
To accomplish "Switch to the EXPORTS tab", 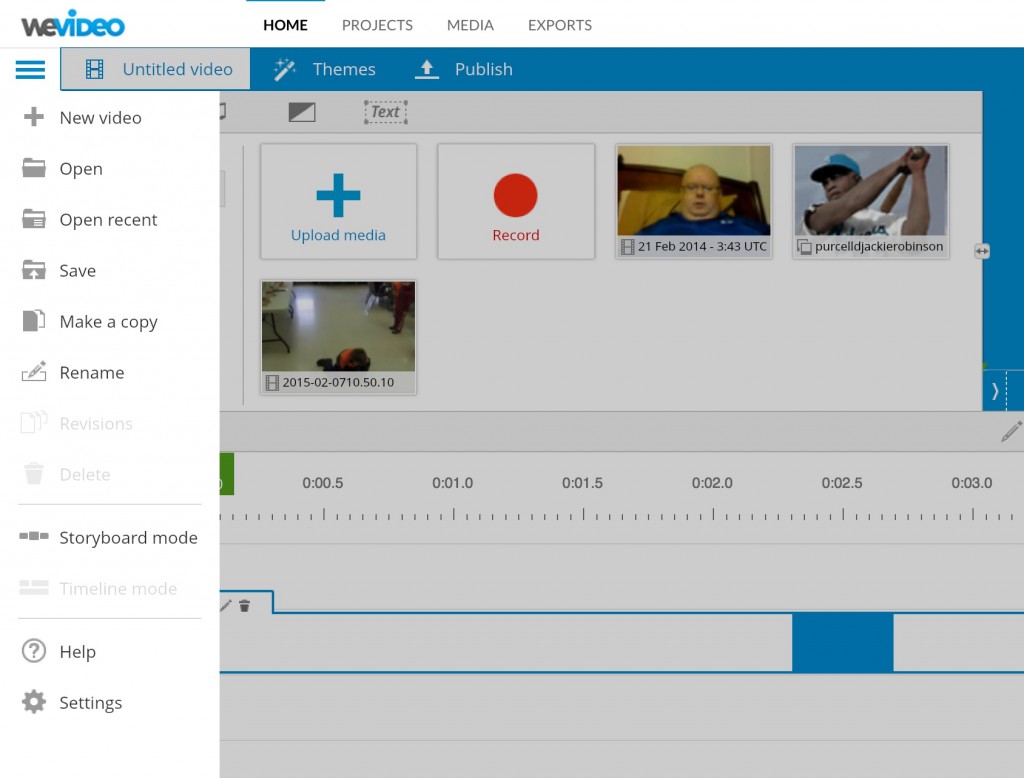I will point(559,25).
